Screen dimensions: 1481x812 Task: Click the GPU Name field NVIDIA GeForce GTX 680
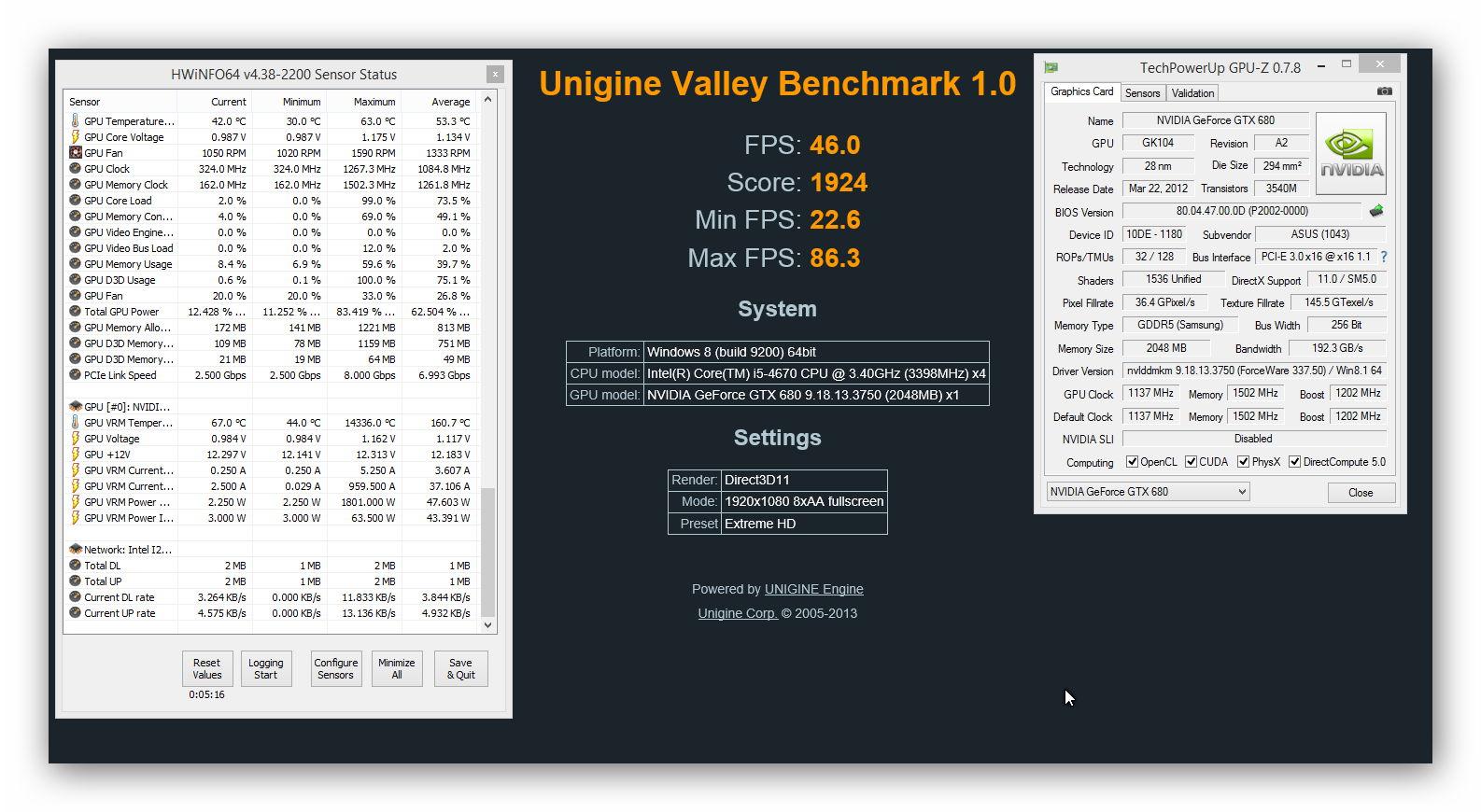point(1215,120)
